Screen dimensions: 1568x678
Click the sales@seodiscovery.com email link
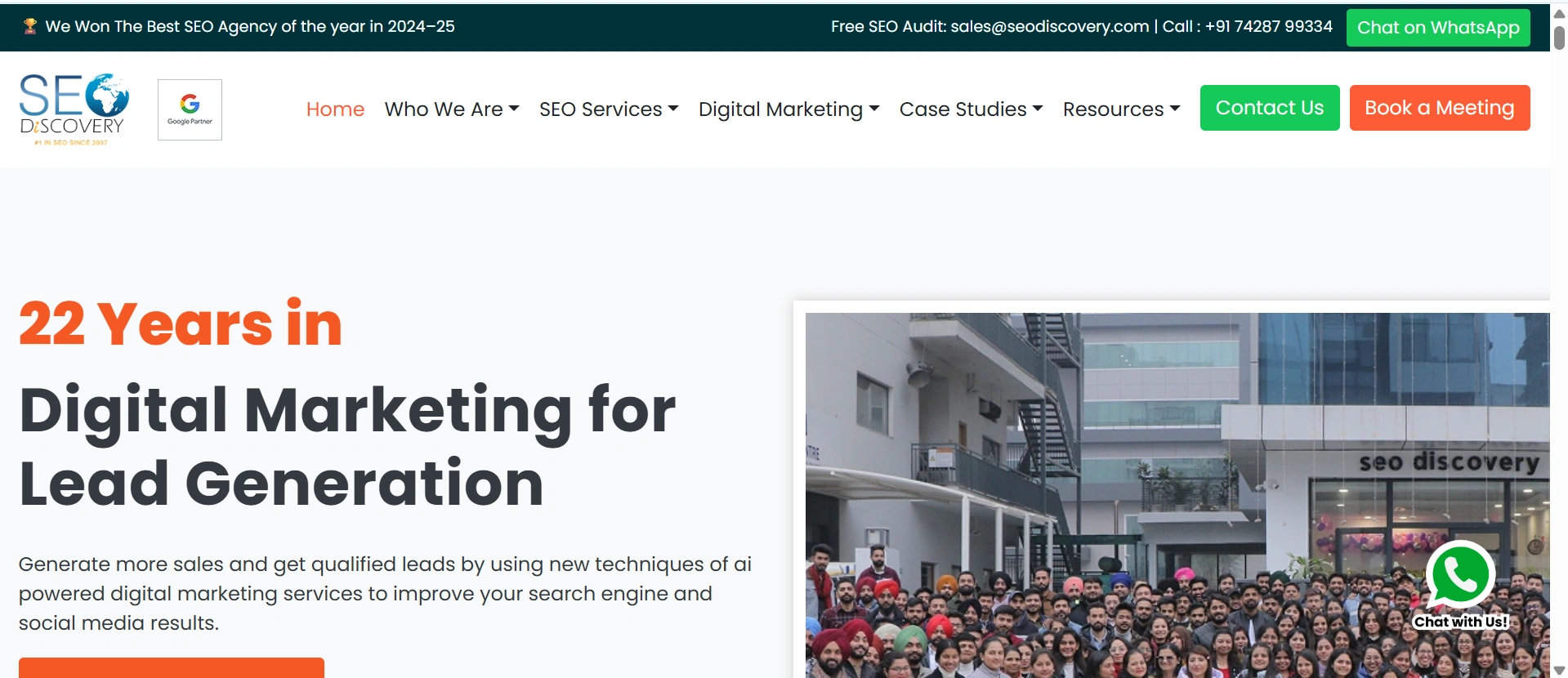[1050, 26]
